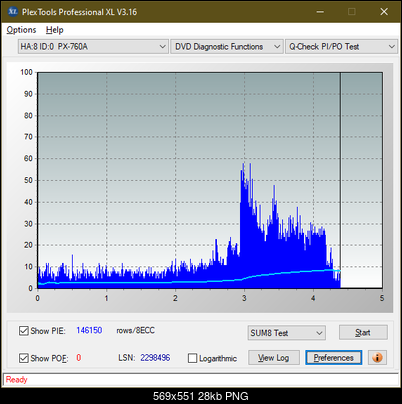The image size is (402, 404).
Task: Open the Preferences dialog
Action: tap(334, 358)
